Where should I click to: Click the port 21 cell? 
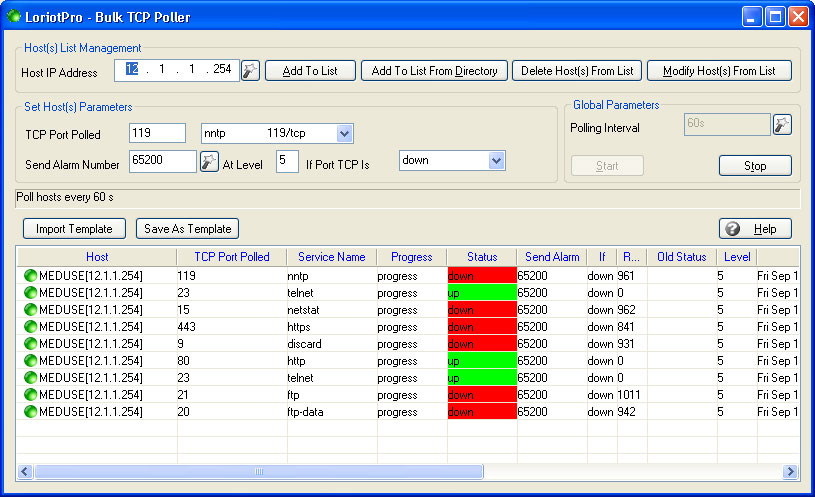[232, 395]
